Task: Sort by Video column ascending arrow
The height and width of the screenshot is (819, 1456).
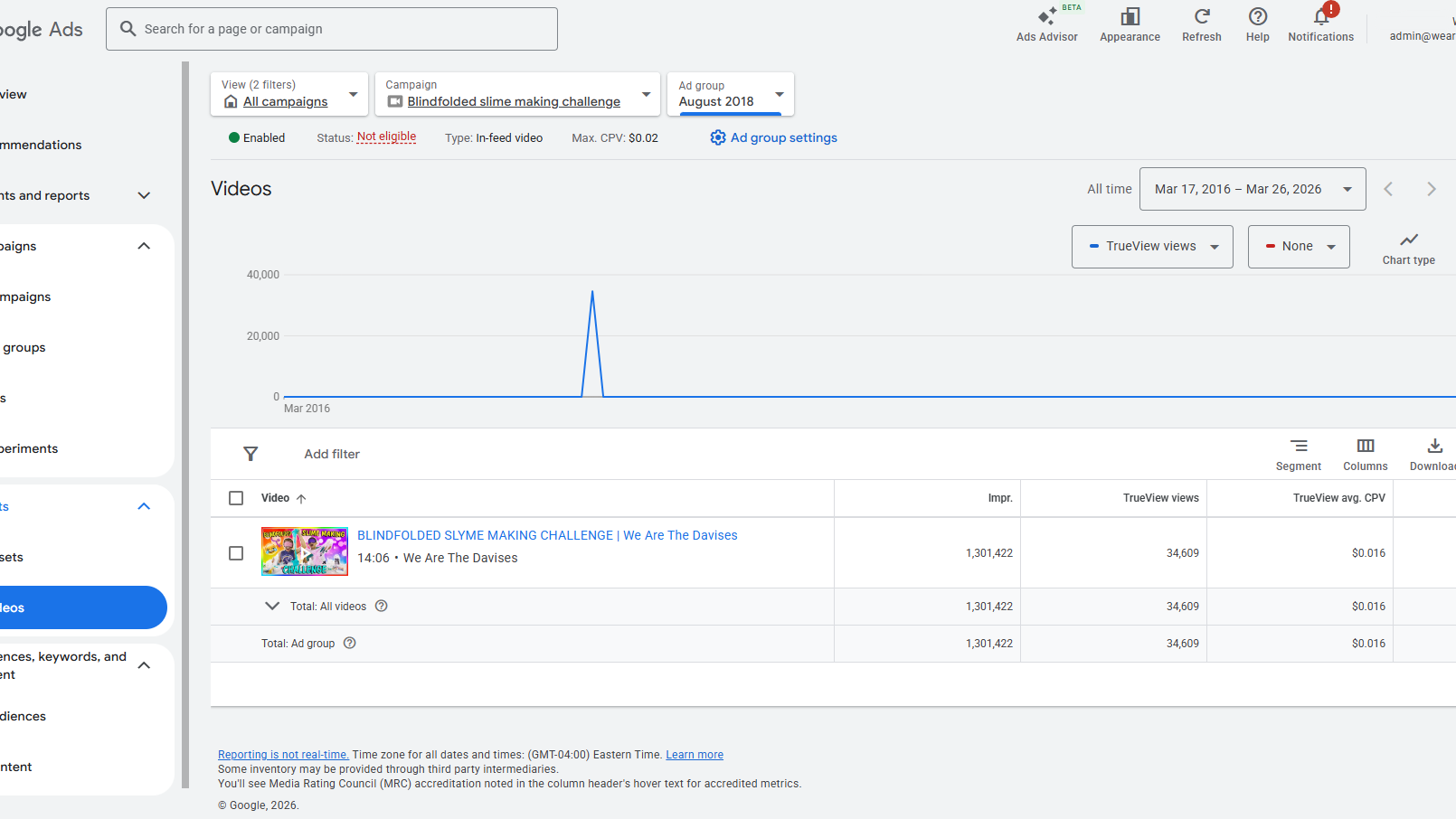Action: coord(301,498)
